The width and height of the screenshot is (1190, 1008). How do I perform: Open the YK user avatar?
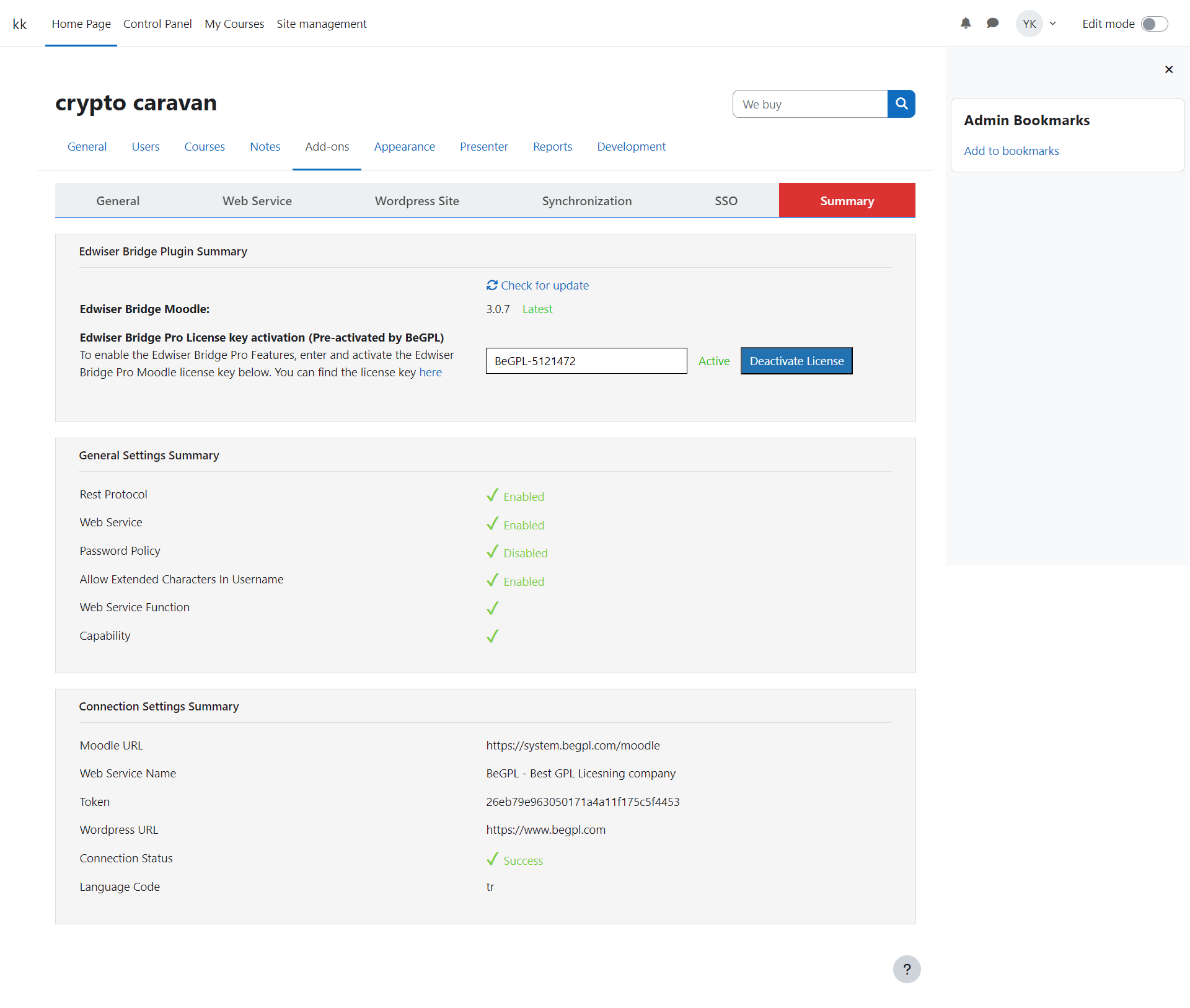pyautogui.click(x=1028, y=23)
